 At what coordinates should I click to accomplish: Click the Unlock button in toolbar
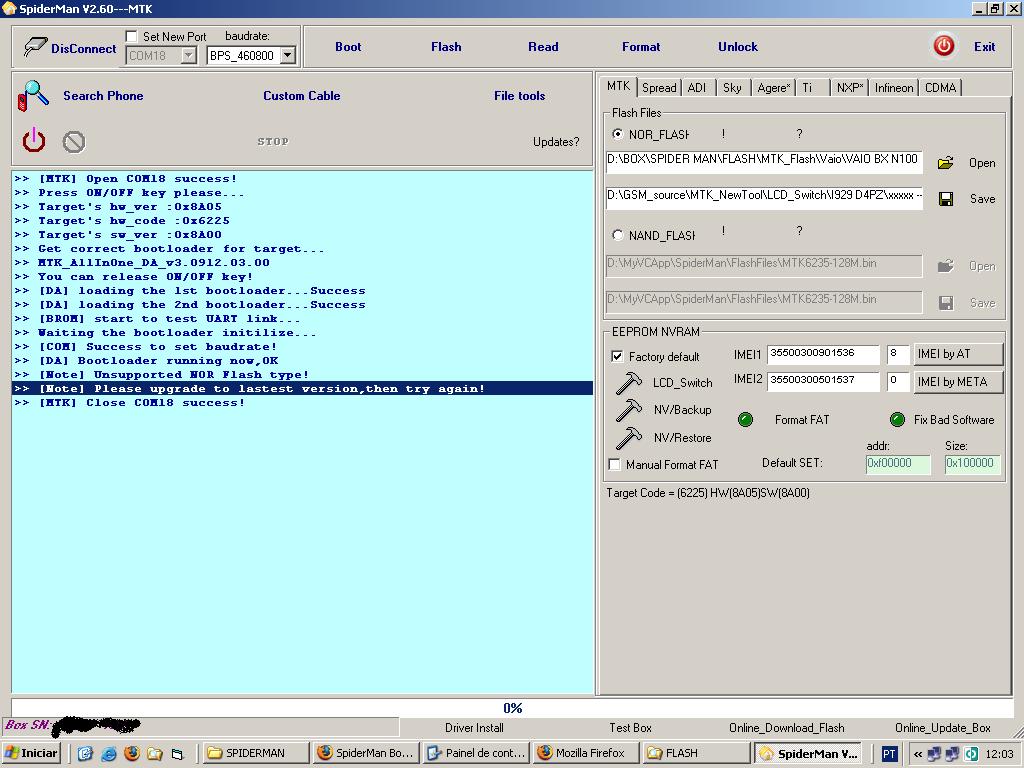coord(737,47)
